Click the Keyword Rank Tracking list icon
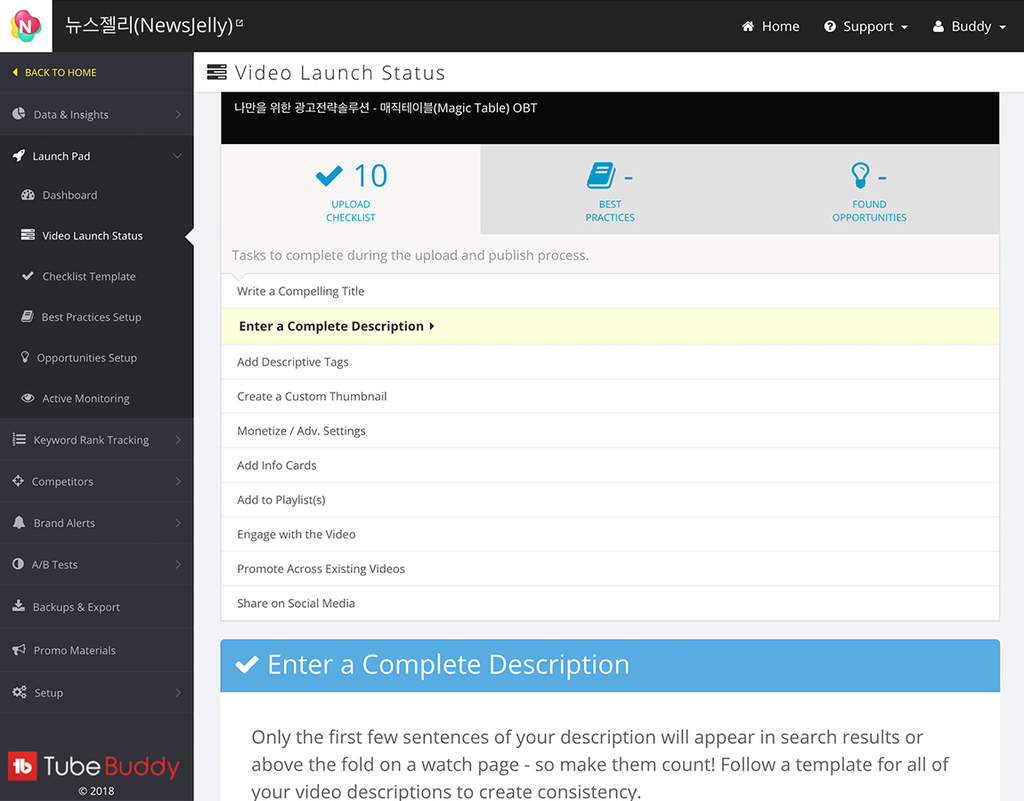Screen dimensions: 1024x801 tap(19, 439)
